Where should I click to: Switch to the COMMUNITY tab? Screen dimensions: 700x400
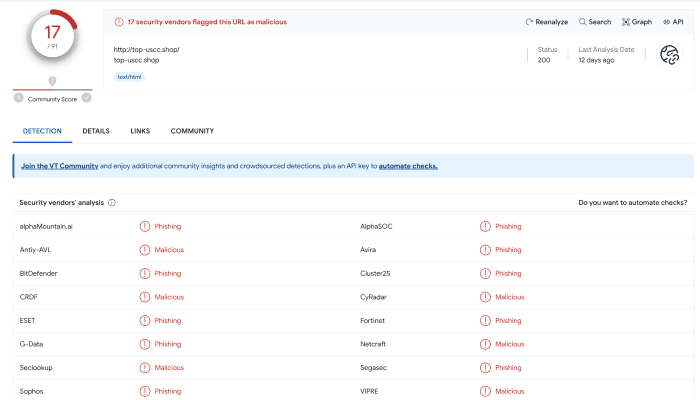[x=192, y=131]
